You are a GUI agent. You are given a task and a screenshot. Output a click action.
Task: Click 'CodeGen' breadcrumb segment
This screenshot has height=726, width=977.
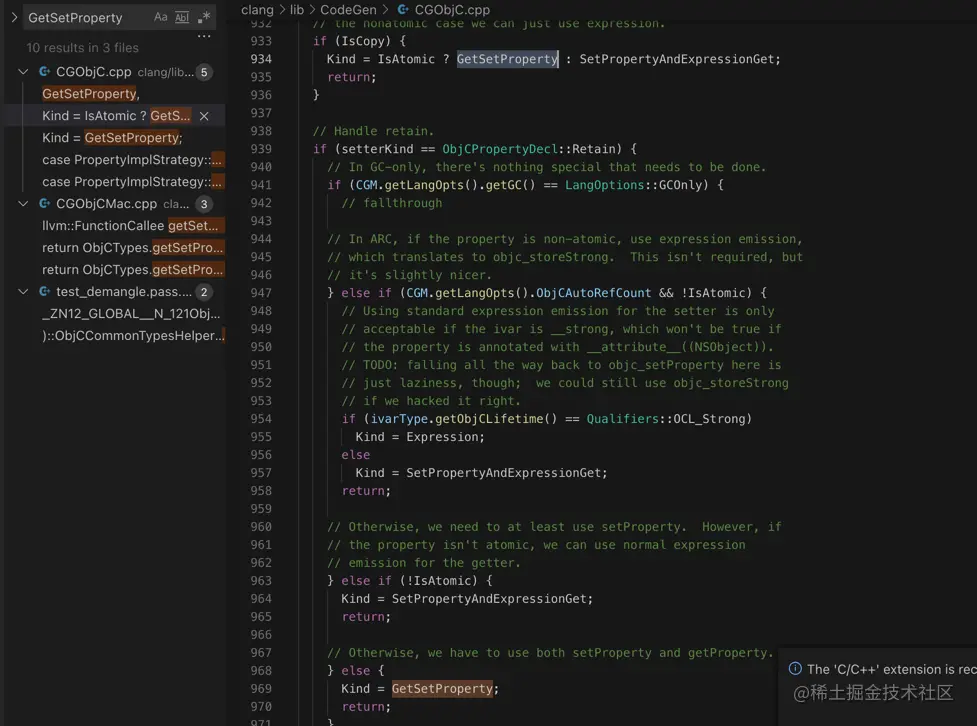pos(348,10)
